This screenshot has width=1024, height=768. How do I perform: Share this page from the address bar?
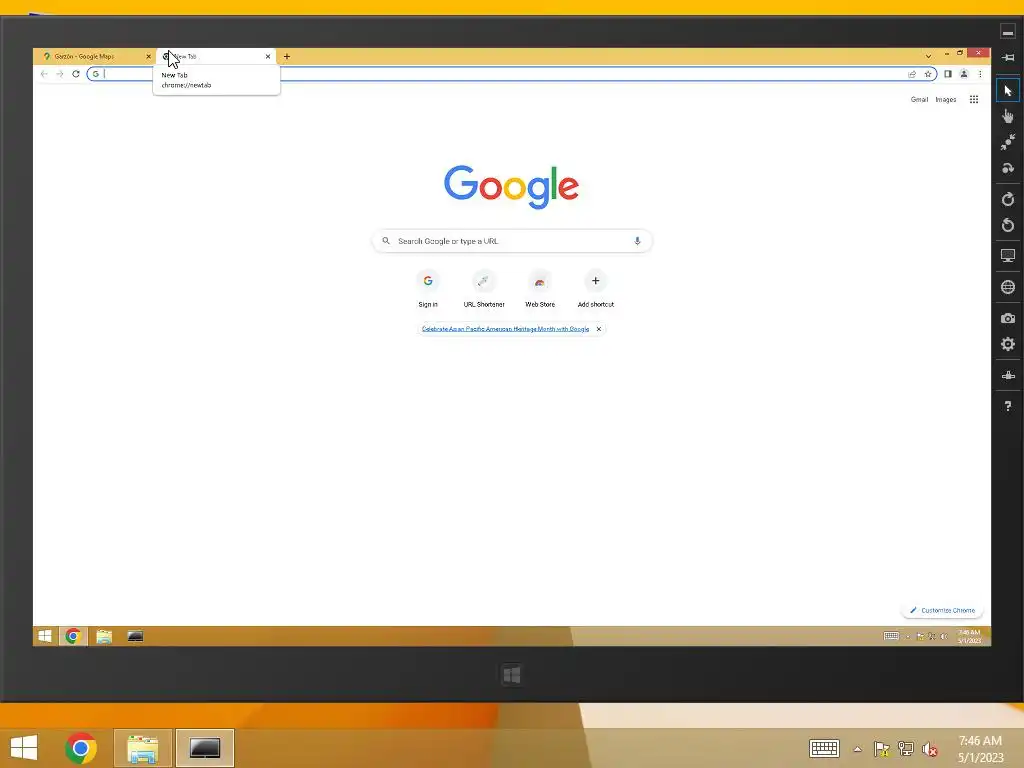(912, 74)
